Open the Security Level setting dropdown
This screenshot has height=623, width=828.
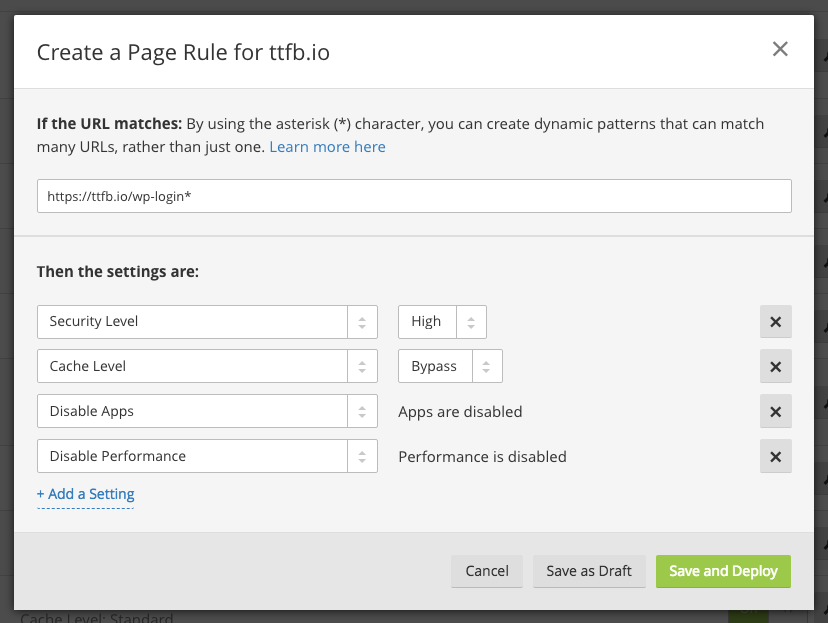click(192, 322)
